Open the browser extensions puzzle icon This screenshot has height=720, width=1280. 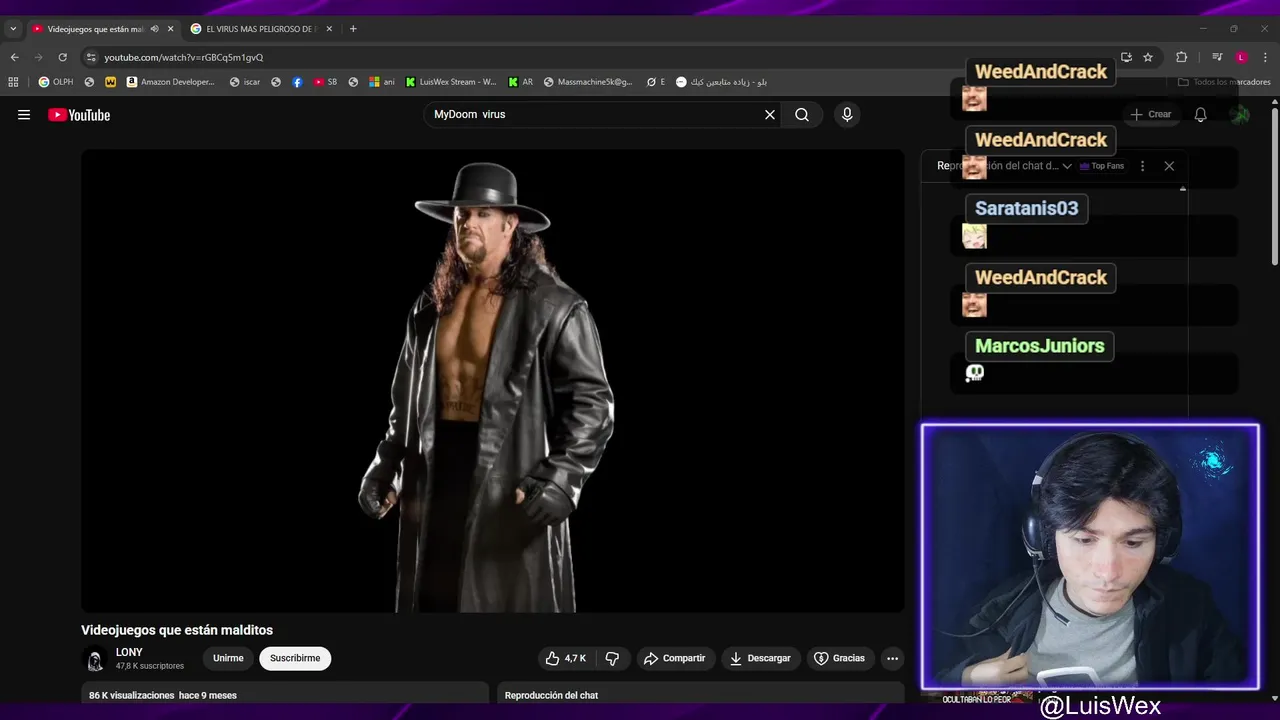(x=1181, y=57)
